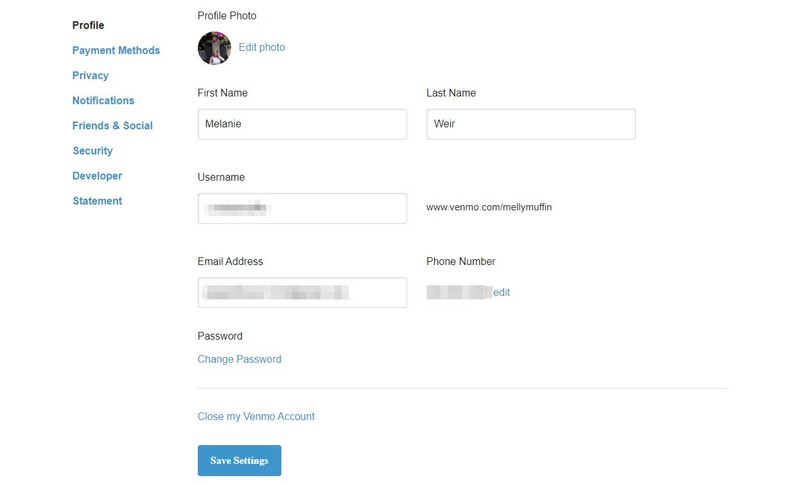790x485 pixels.
Task: Go to Payment Methods settings
Action: (116, 51)
